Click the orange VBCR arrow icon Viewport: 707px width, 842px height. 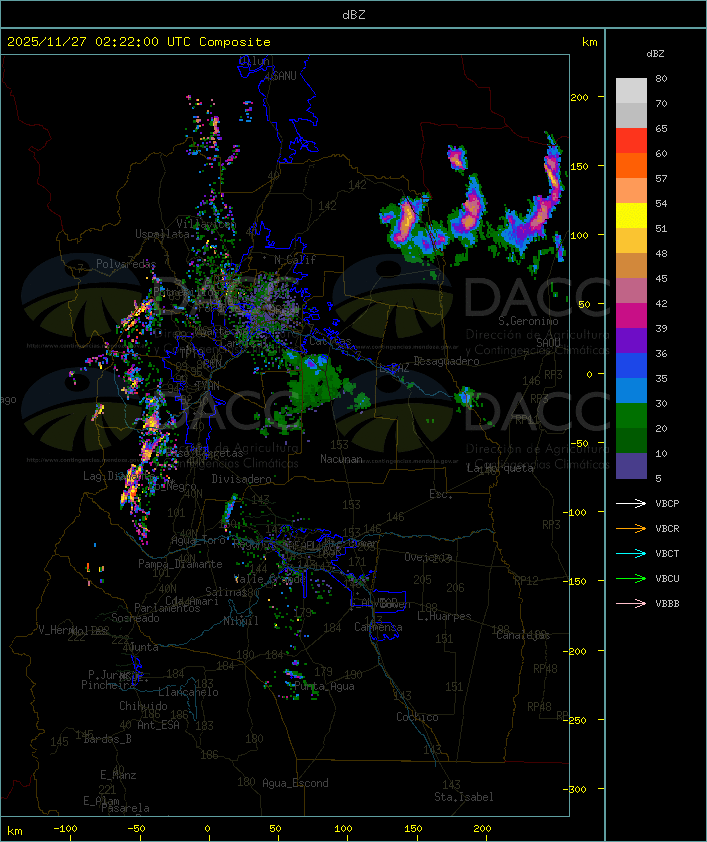click(631, 528)
